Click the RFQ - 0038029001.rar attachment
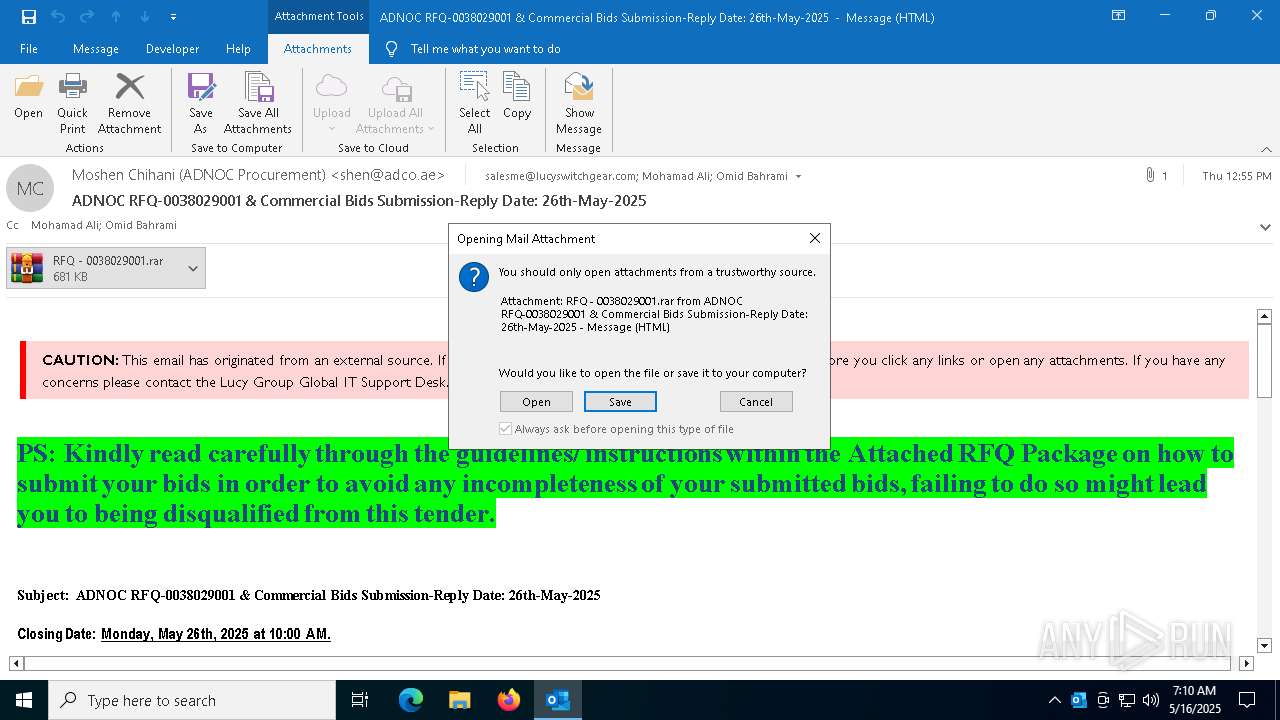The height and width of the screenshot is (720, 1280). [x=94, y=268]
